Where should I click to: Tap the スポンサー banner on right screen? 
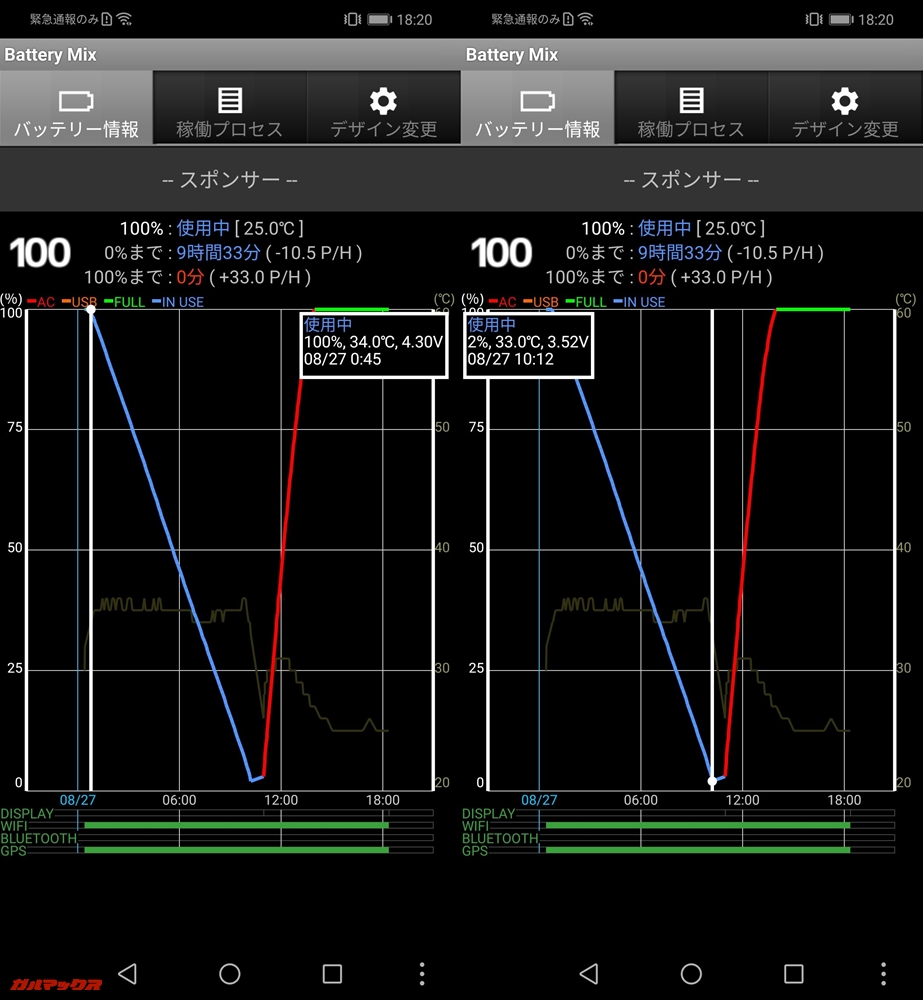(x=691, y=180)
